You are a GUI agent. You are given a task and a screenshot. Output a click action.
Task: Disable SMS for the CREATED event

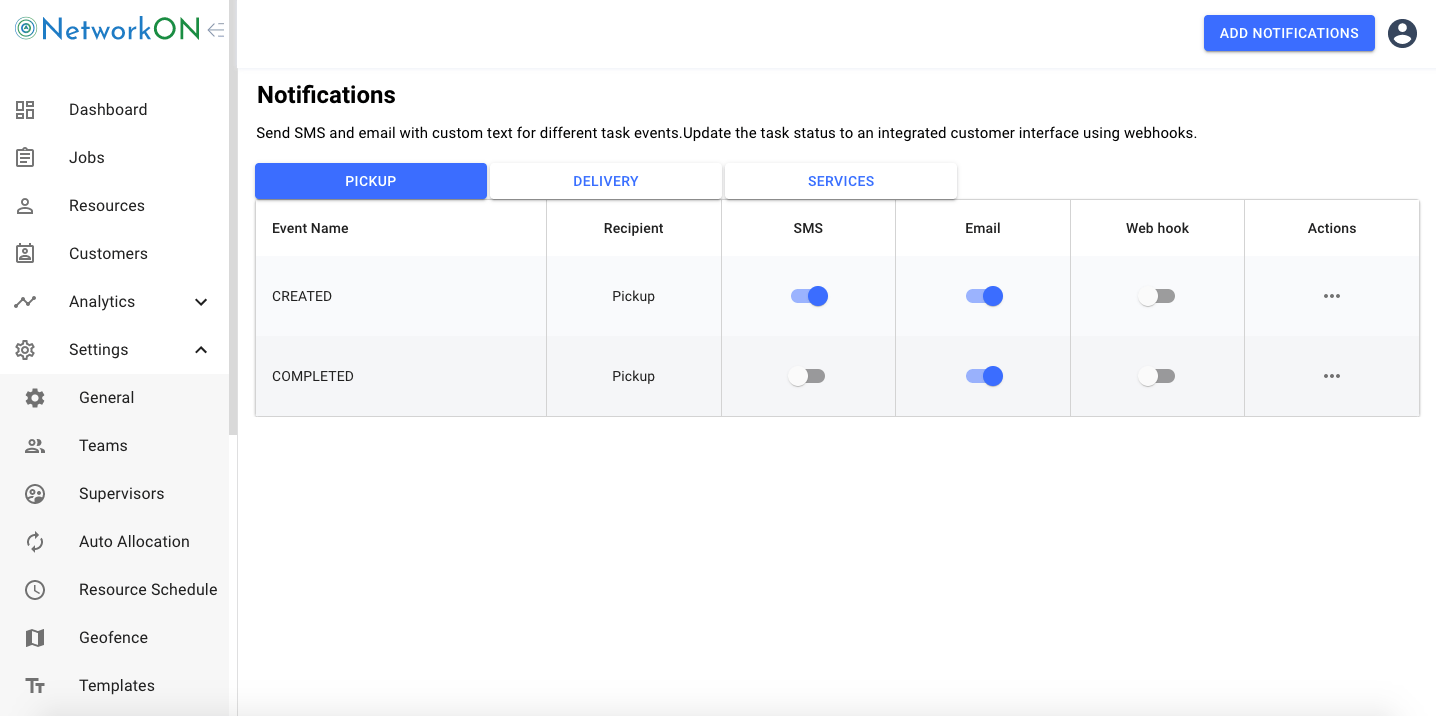click(809, 296)
